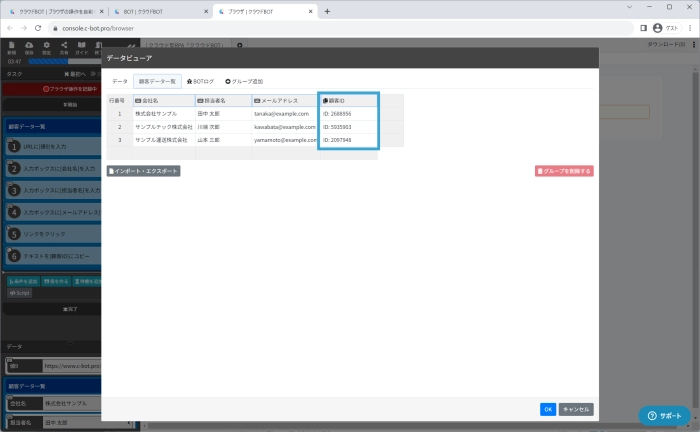
Task: Click the ゲスト profile avatar icon
Action: point(657,28)
